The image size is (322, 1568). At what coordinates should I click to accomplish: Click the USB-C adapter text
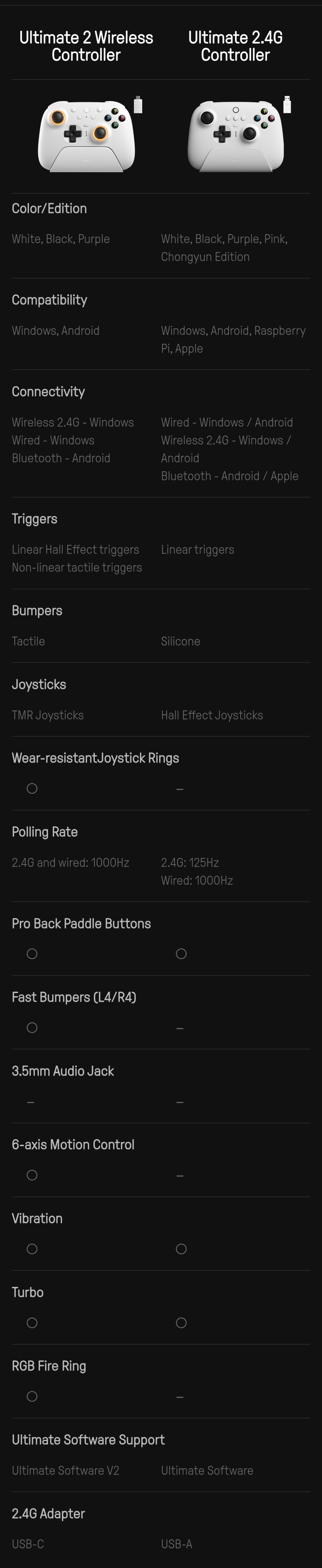[x=27, y=1544]
